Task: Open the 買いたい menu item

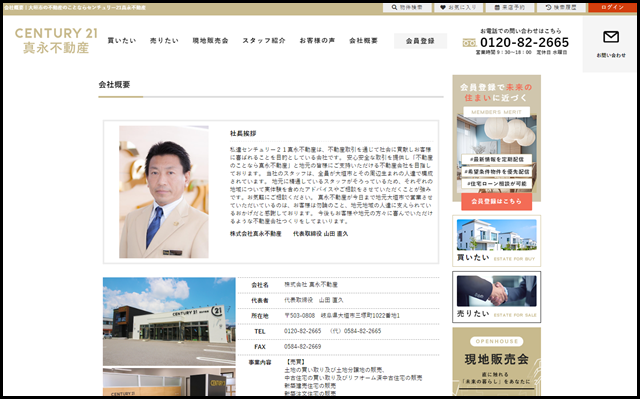Action: (x=122, y=40)
